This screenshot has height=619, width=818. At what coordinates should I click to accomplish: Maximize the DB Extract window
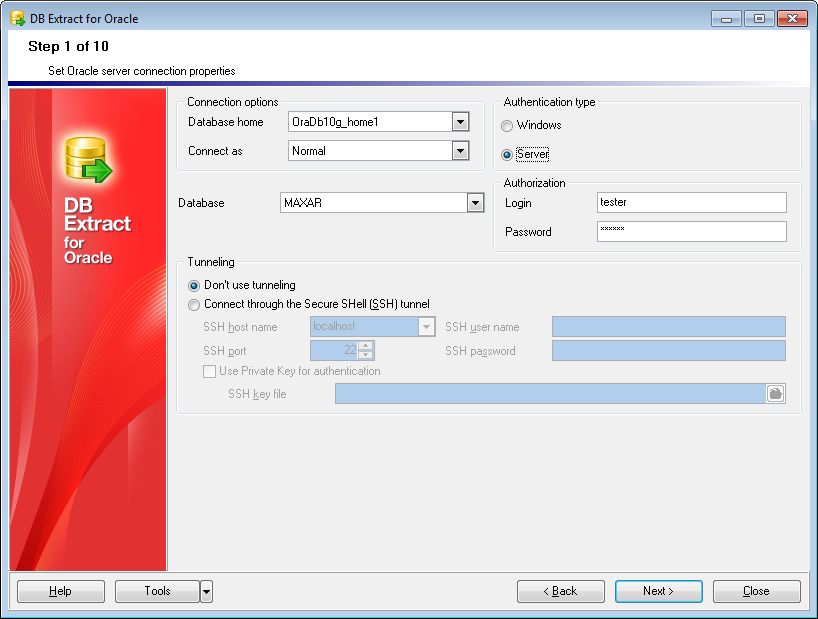pos(759,19)
